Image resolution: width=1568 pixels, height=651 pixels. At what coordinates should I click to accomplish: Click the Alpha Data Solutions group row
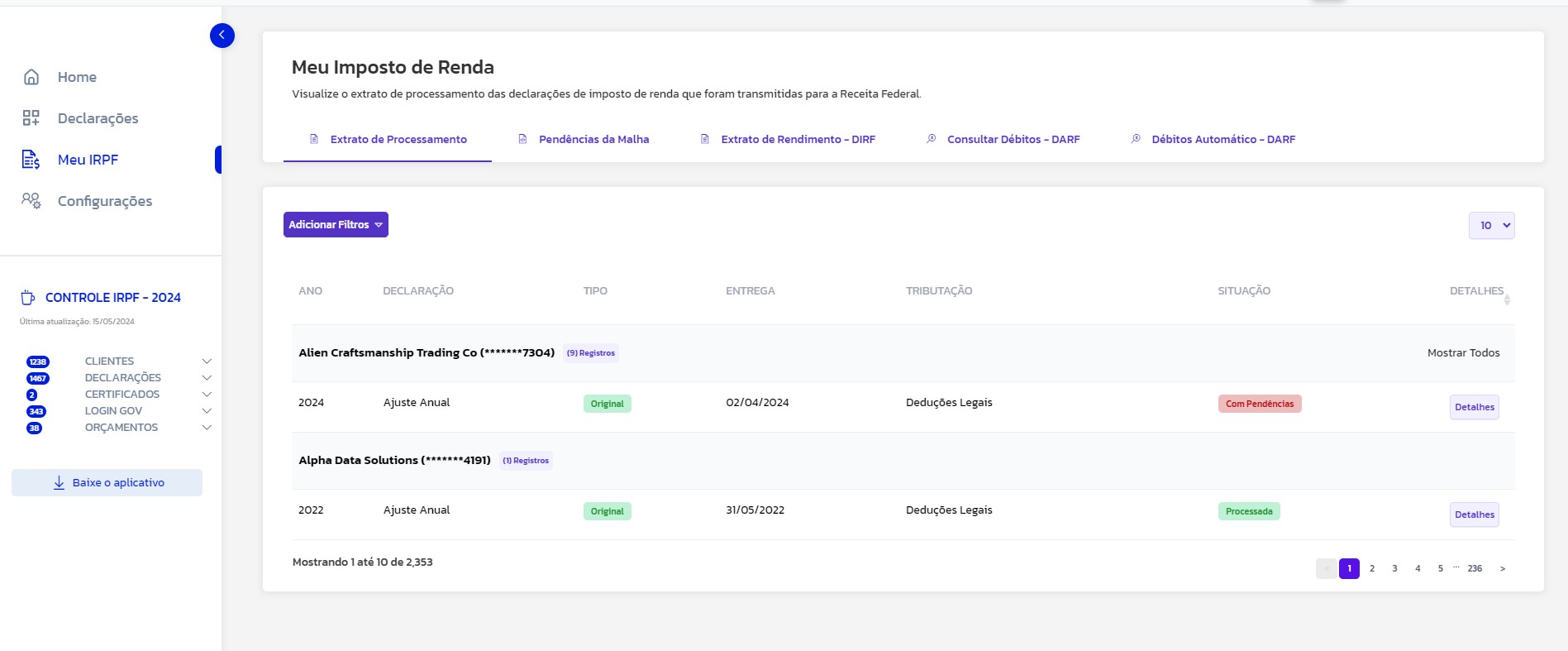click(903, 461)
